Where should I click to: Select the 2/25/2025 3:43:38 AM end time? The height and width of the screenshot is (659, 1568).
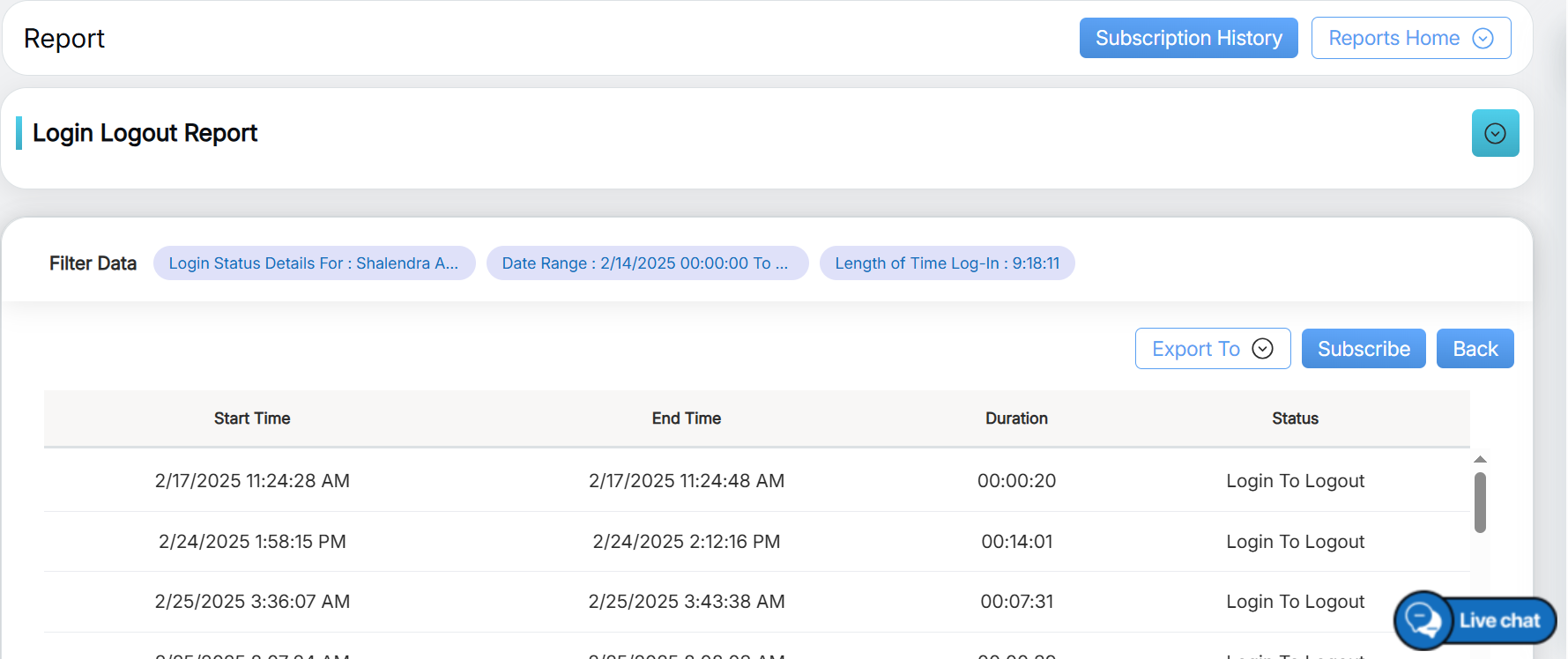(x=686, y=602)
